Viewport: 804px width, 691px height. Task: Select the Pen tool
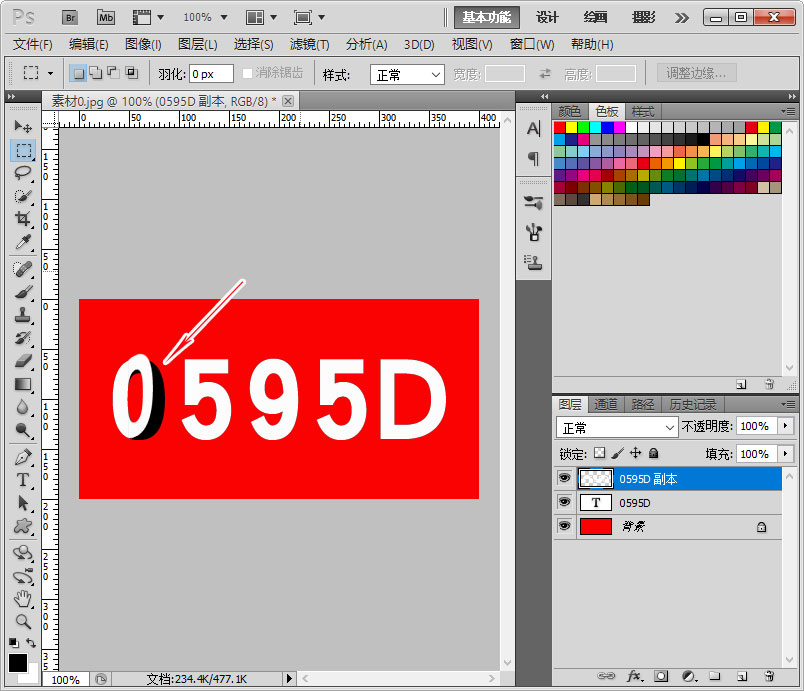coord(23,457)
